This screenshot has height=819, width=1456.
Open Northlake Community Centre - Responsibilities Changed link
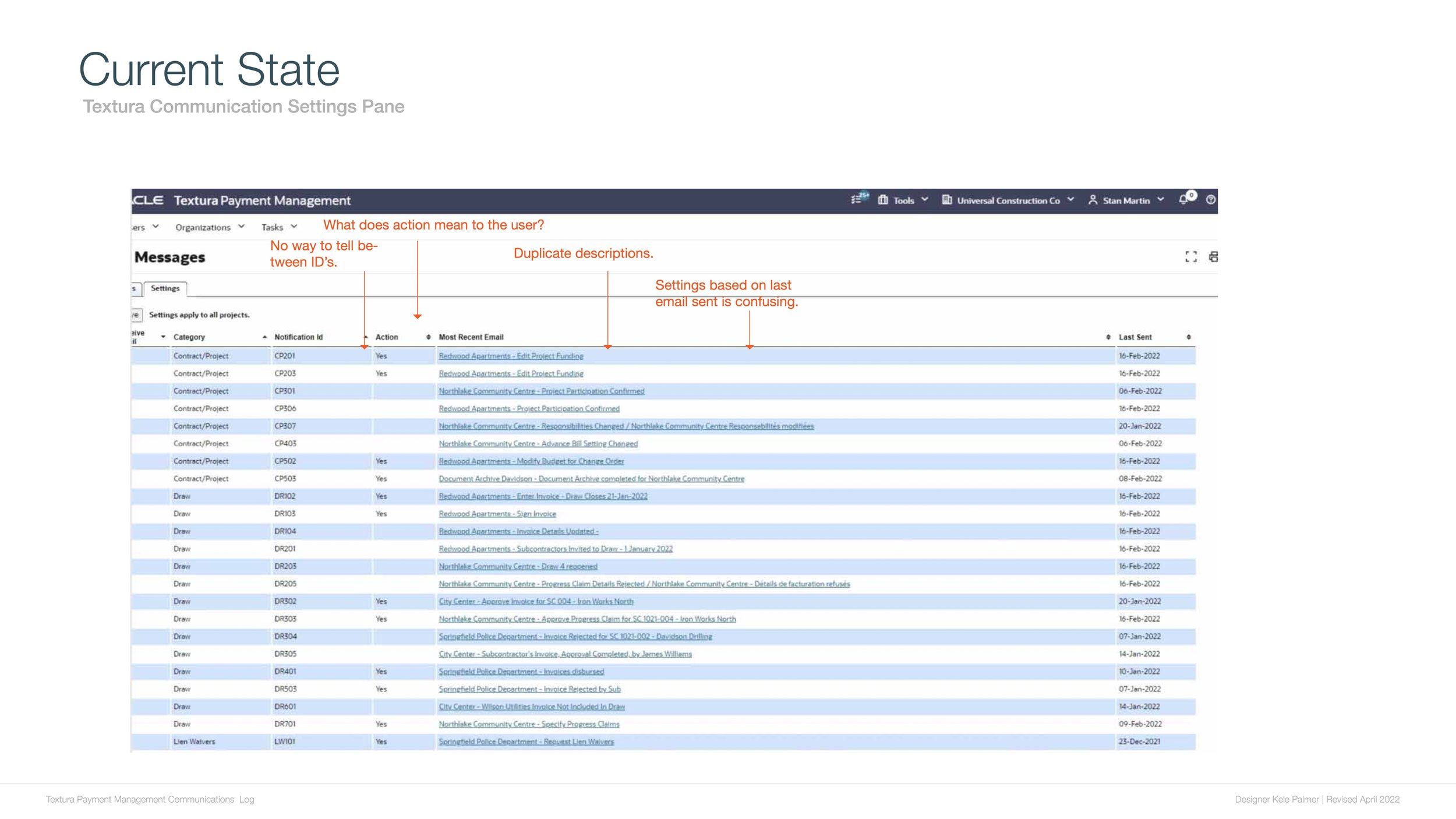point(626,426)
